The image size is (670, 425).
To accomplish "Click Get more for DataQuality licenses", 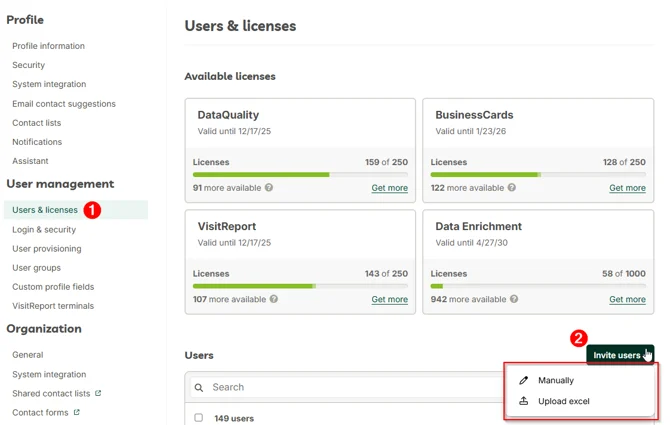I will pos(389,188).
